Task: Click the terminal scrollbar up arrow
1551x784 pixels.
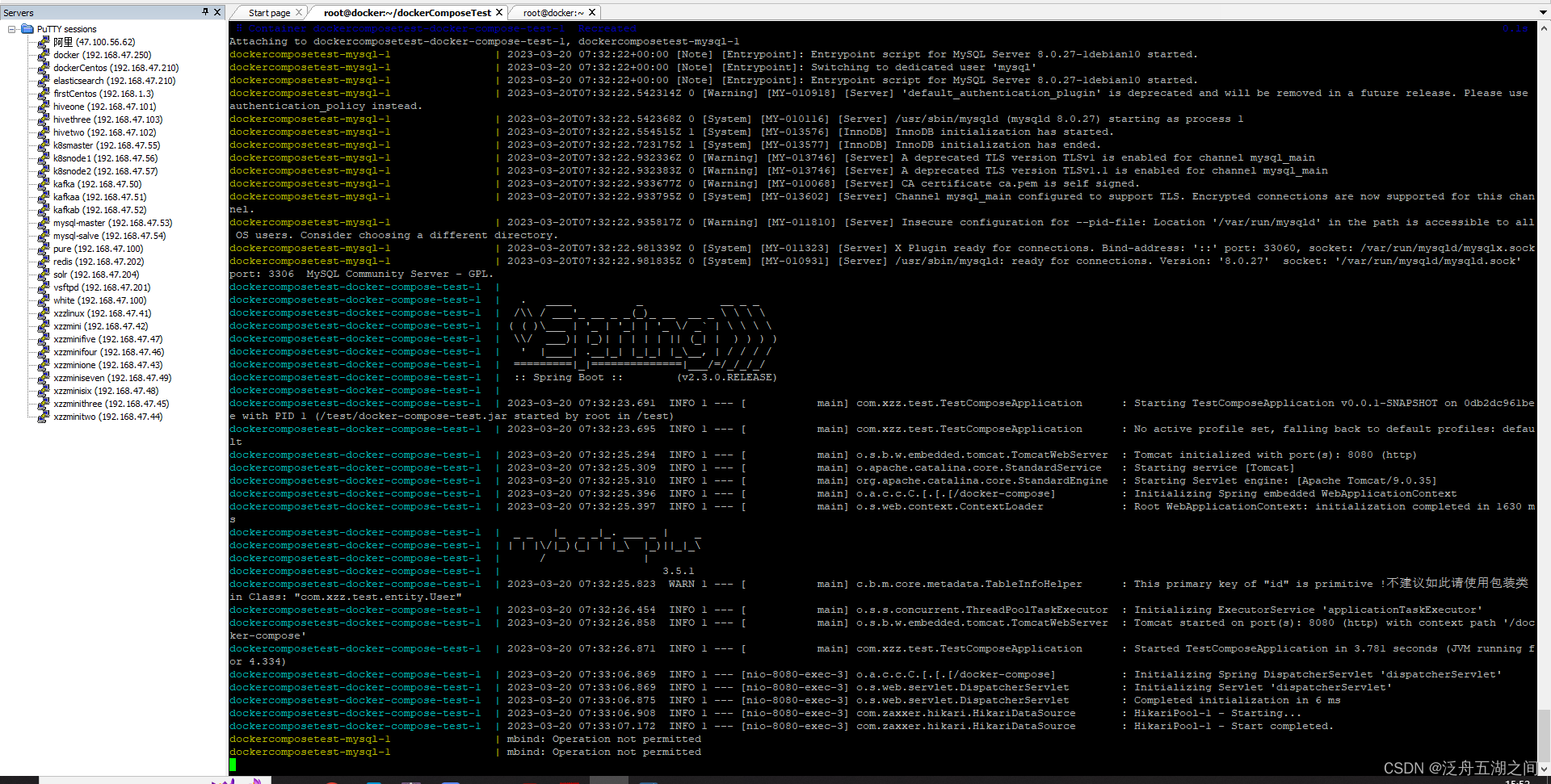Action: pyautogui.click(x=1544, y=27)
